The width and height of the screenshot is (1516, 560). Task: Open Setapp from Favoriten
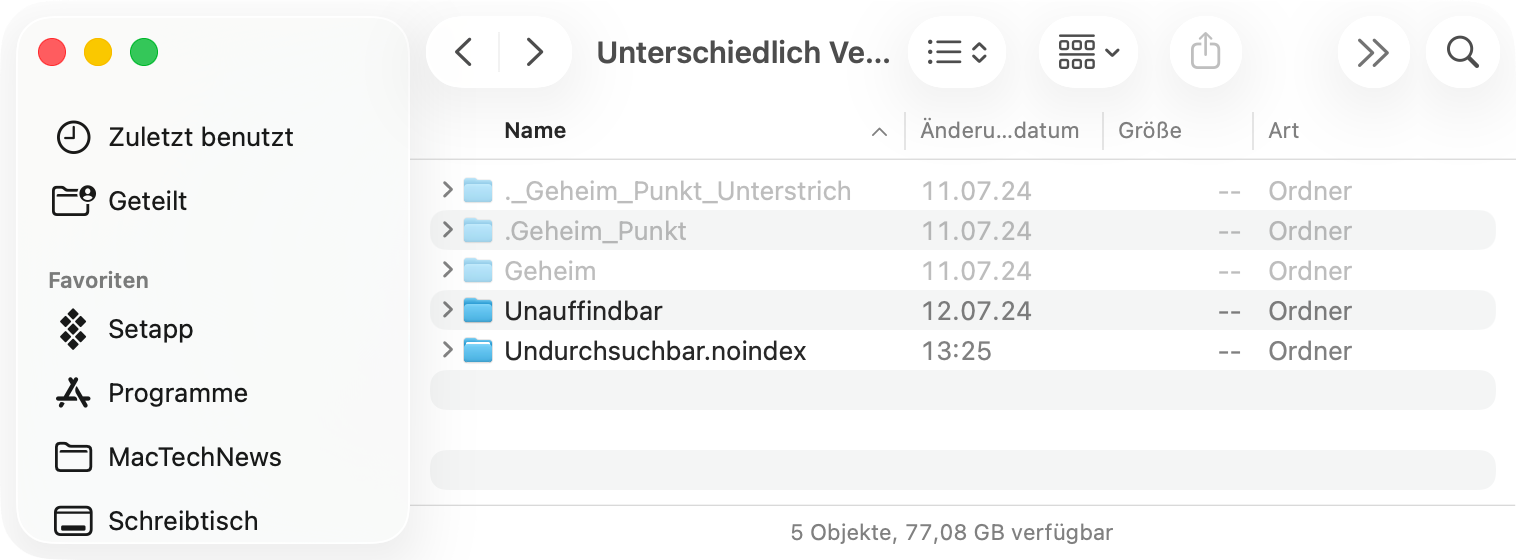[x=150, y=329]
